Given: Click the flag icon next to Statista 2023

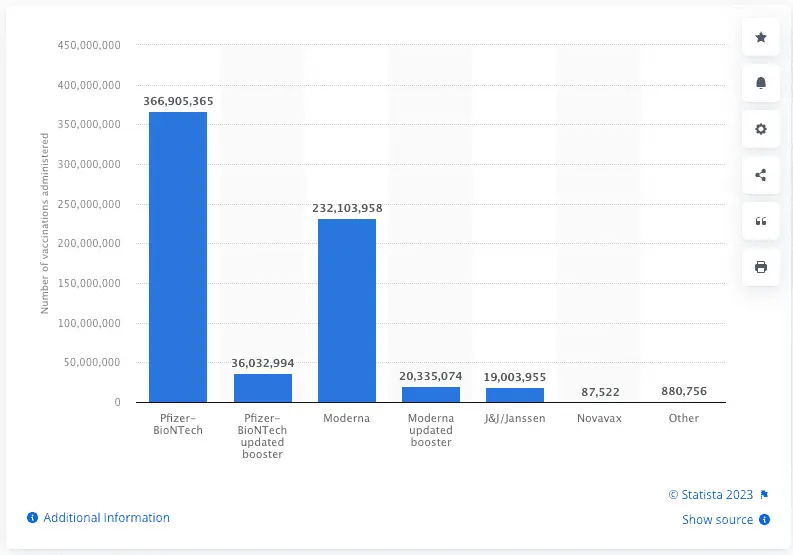Looking at the screenshot, I should (x=764, y=494).
